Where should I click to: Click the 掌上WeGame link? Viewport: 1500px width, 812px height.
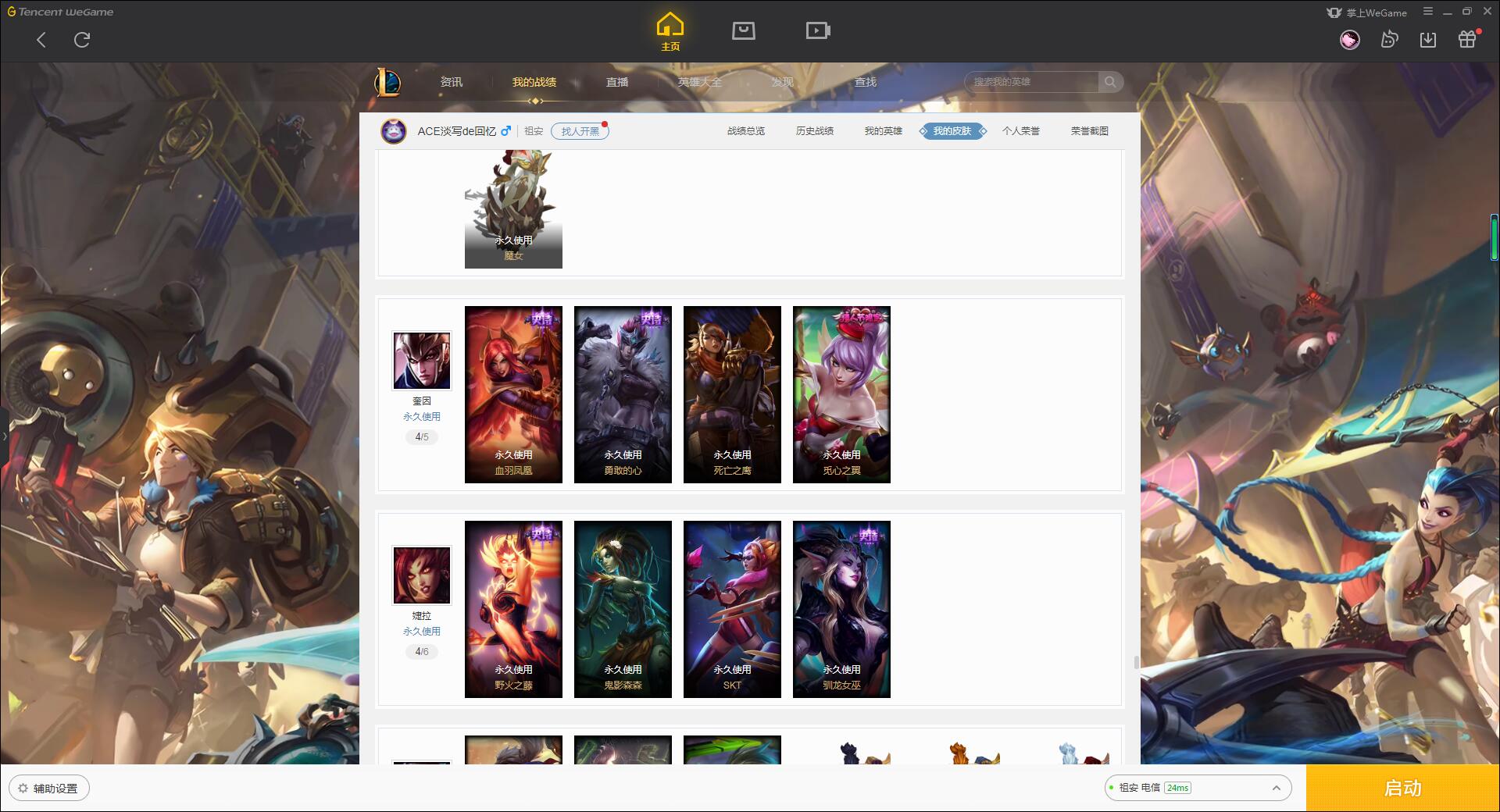tap(1366, 12)
